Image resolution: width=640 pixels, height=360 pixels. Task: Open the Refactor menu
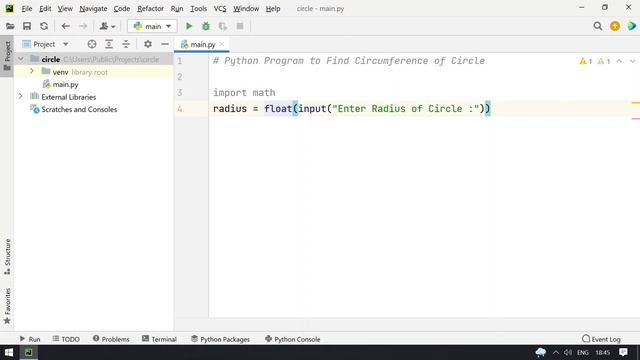(x=150, y=9)
